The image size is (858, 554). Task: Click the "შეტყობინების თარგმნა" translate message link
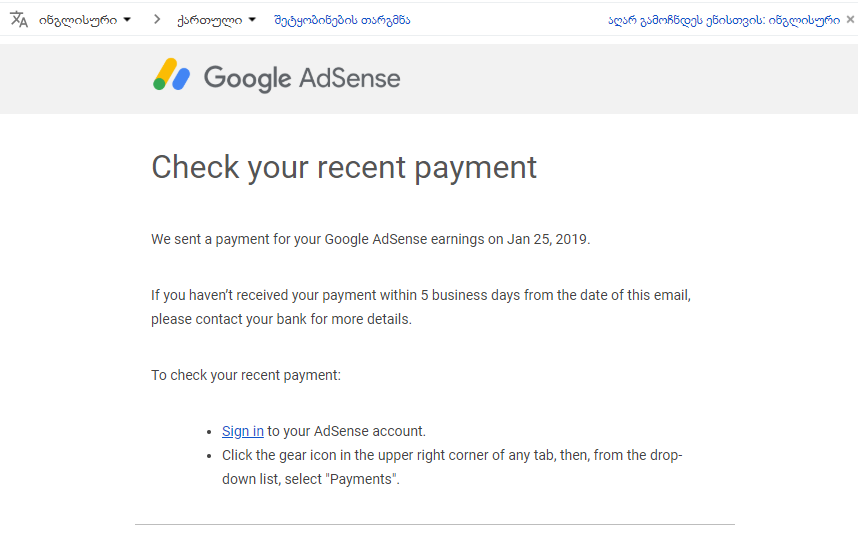coord(342,20)
